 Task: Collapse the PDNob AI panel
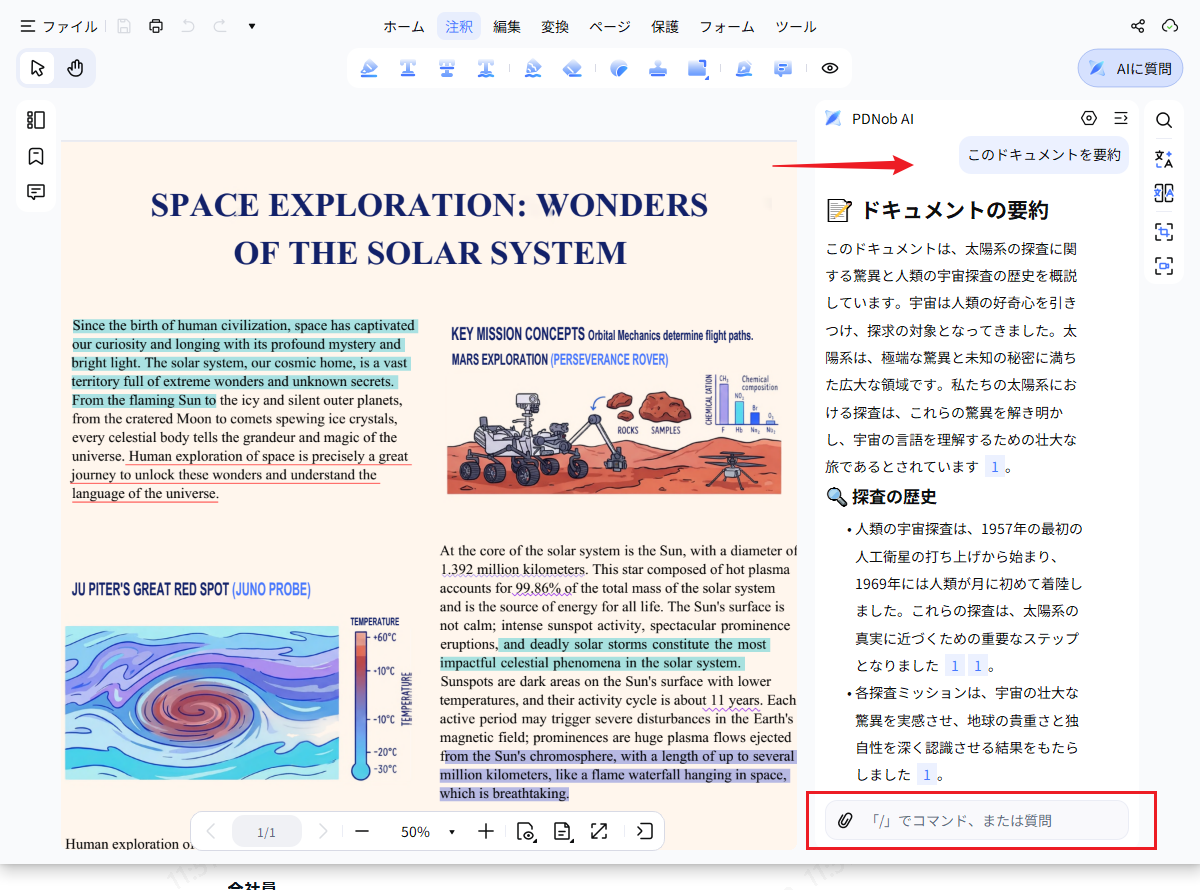(x=1121, y=118)
